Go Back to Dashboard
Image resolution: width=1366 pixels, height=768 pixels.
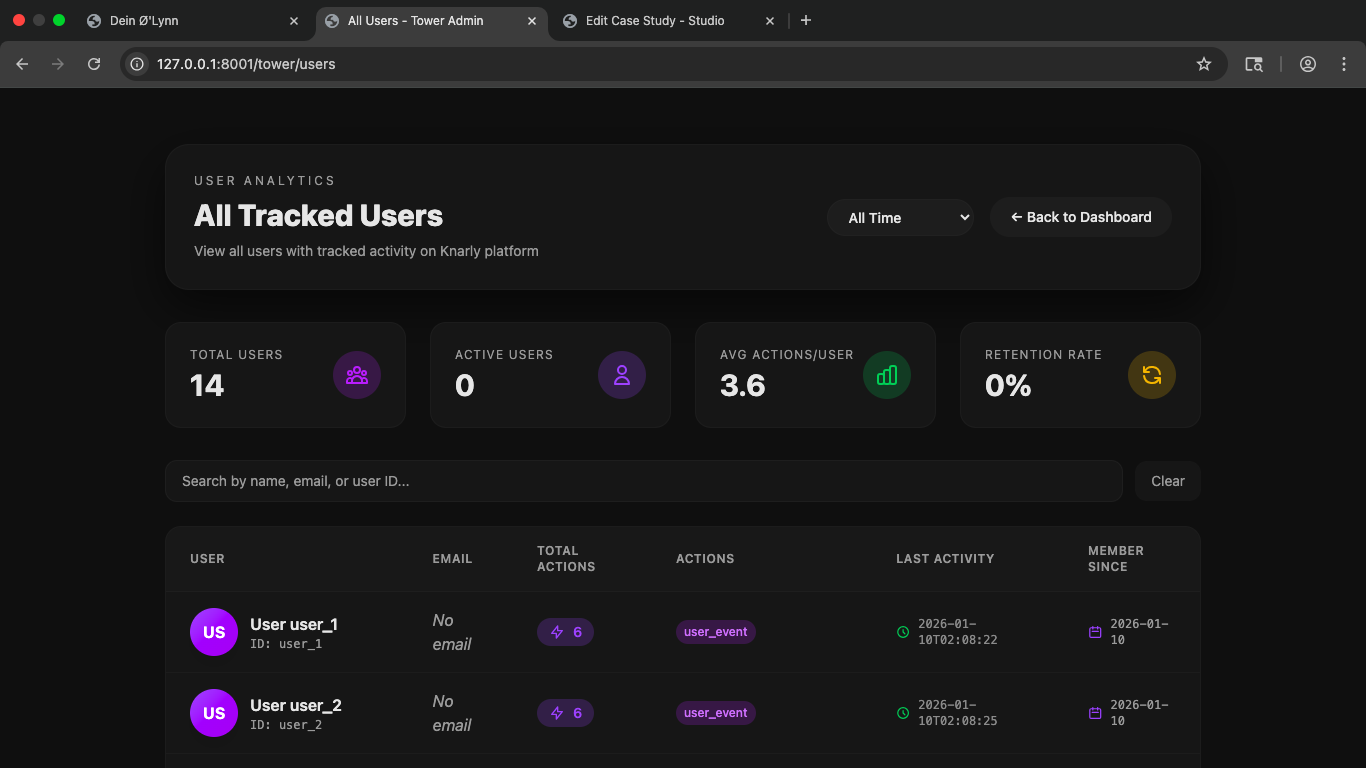tap(1081, 217)
